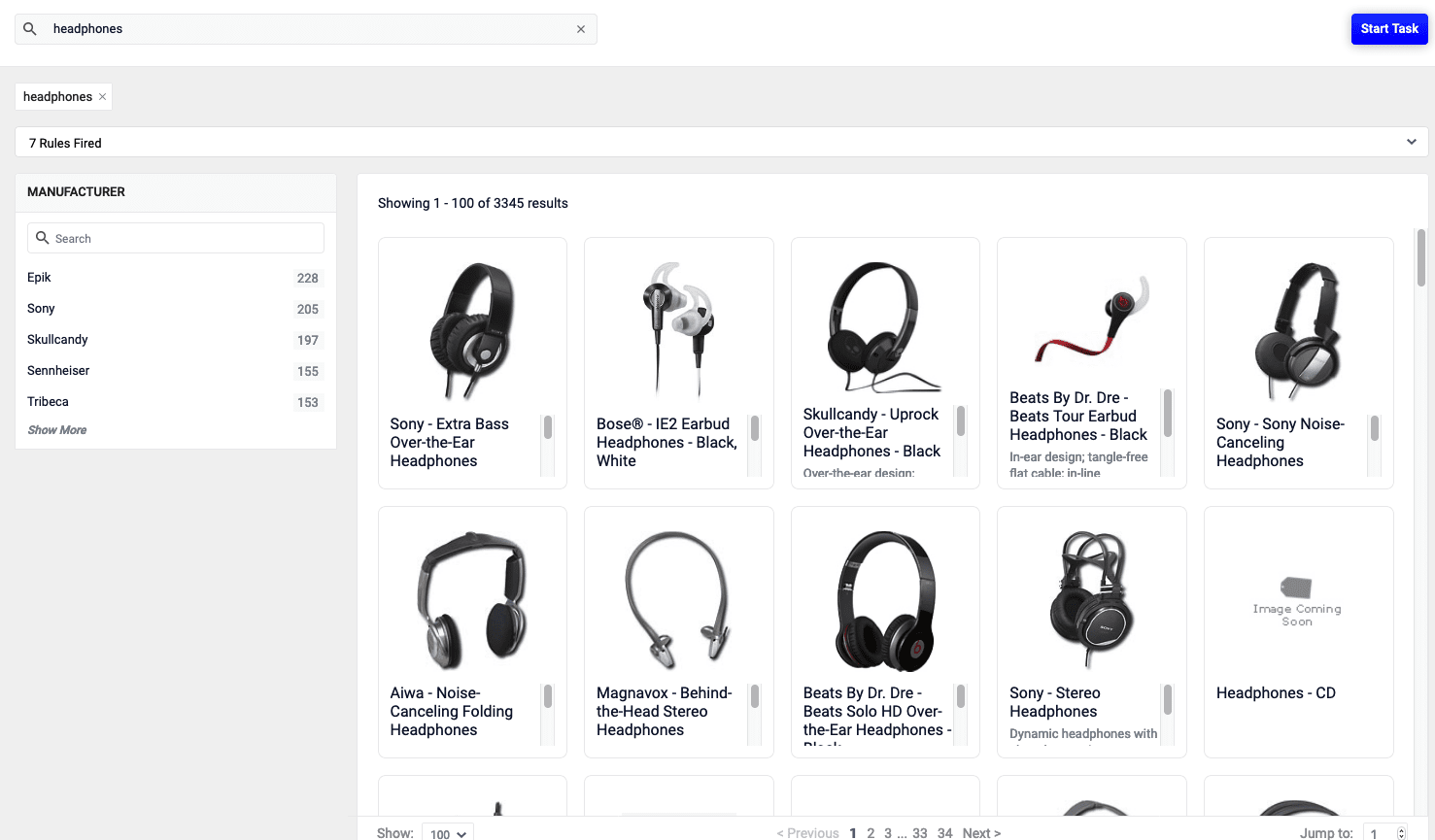Image resolution: width=1435 pixels, height=840 pixels.
Task: Open Magnavox Behind-the-Head headphones image
Action: click(x=678, y=600)
